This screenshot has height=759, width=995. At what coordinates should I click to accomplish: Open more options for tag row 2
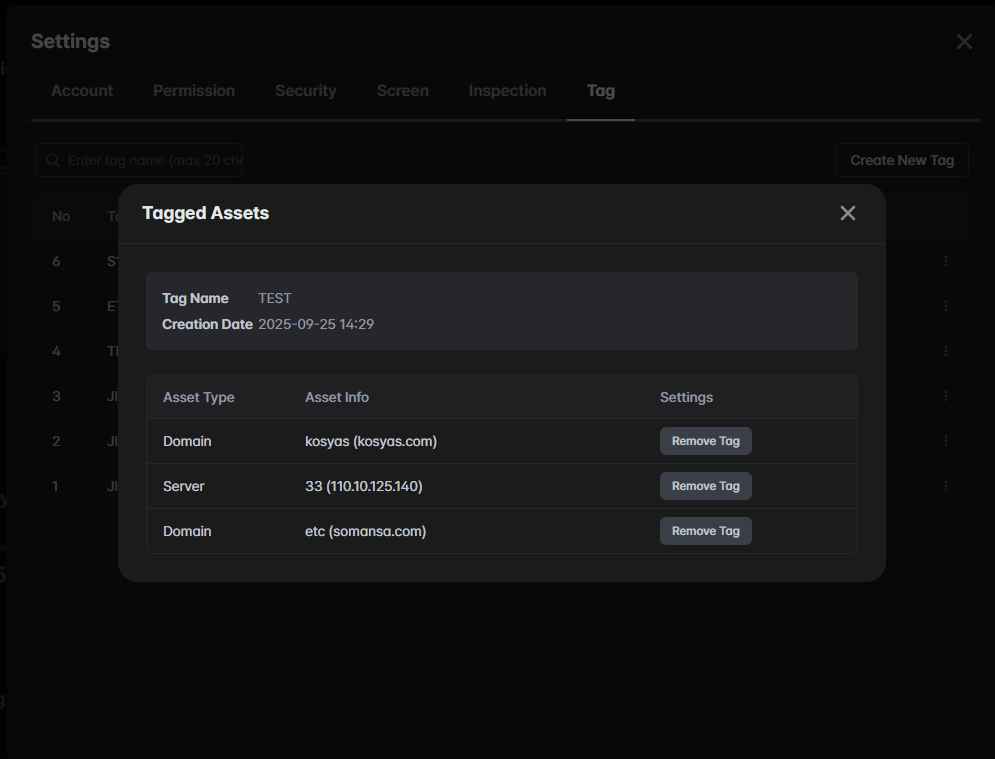click(945, 441)
